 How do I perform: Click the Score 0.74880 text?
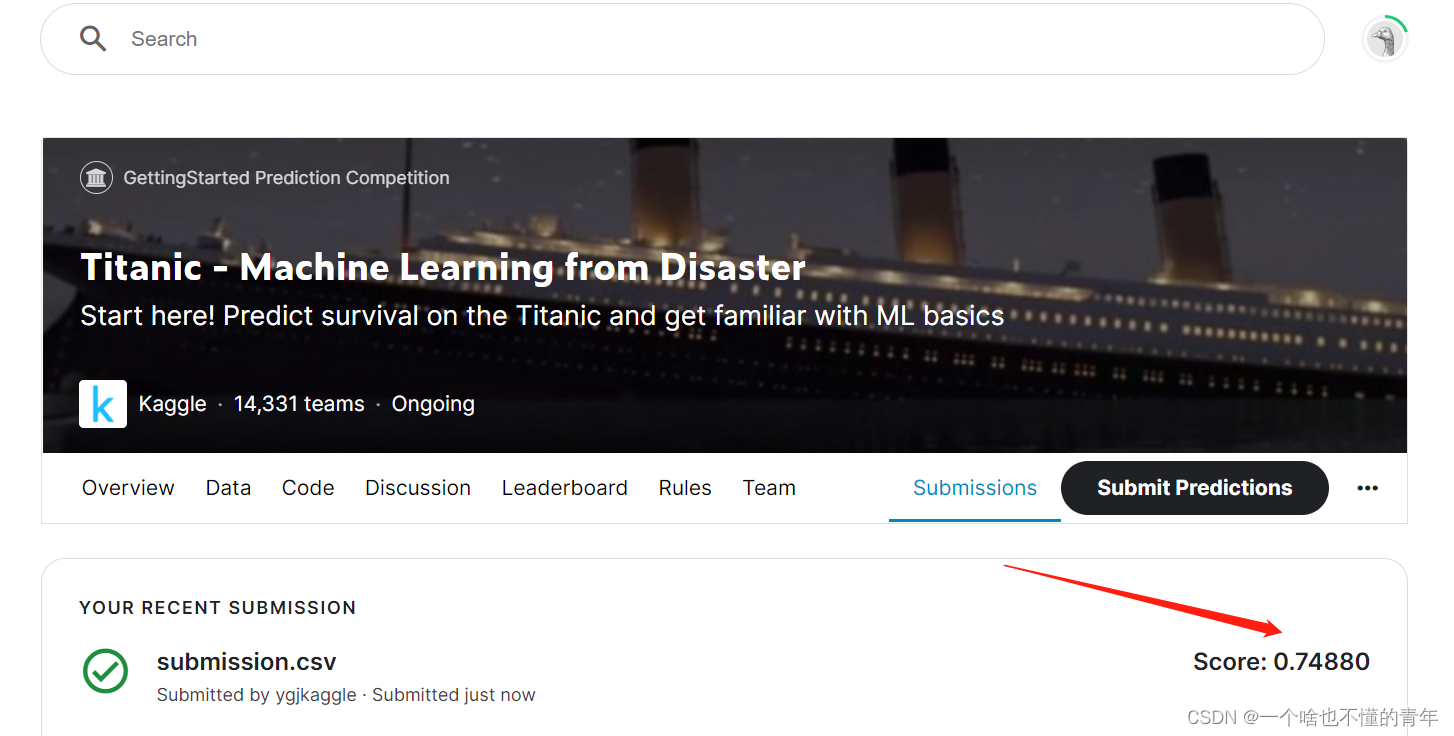[1281, 661]
